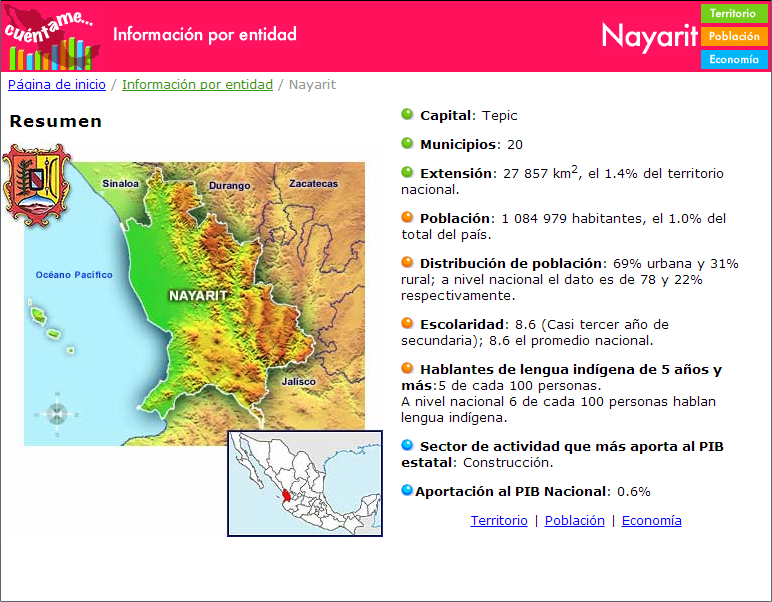
Task: Click the orange bullet beside Escolaridad
Action: click(x=407, y=323)
